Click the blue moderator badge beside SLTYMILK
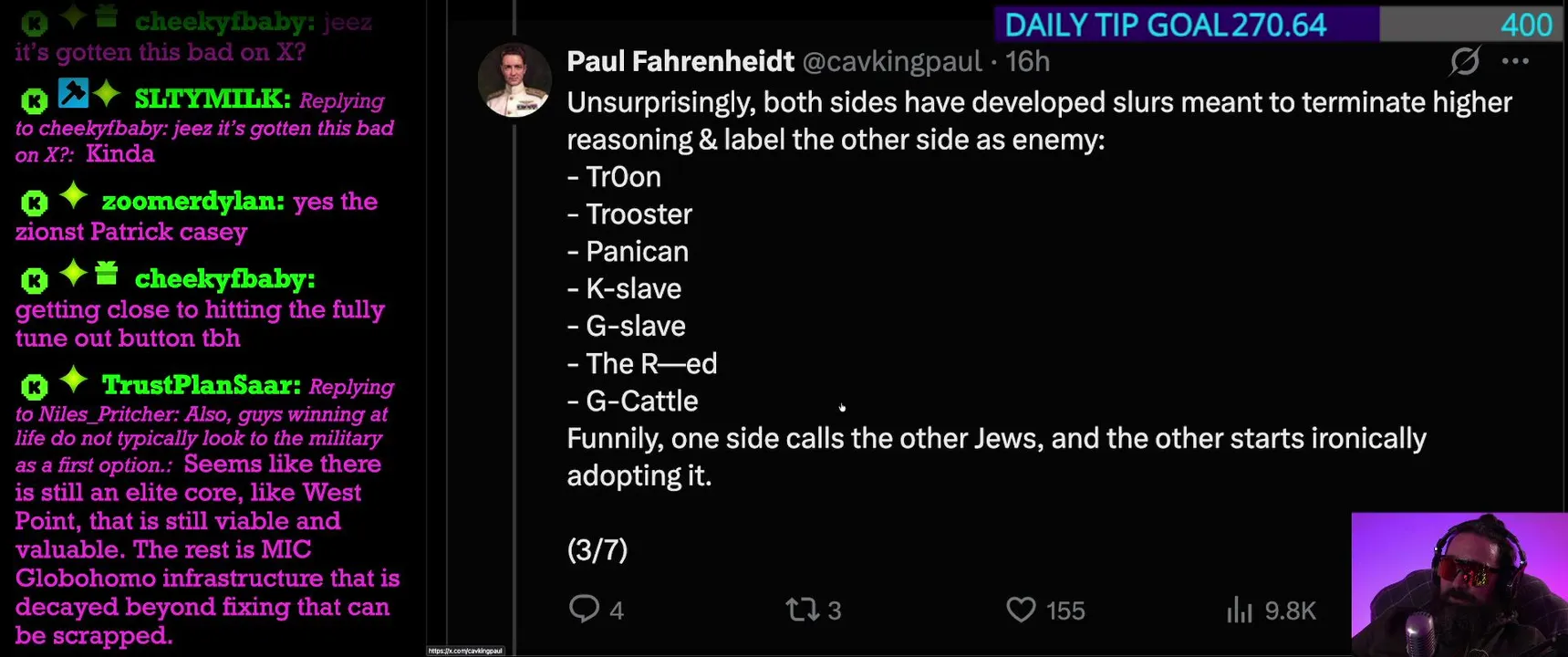The image size is (1568, 657). pyautogui.click(x=73, y=93)
